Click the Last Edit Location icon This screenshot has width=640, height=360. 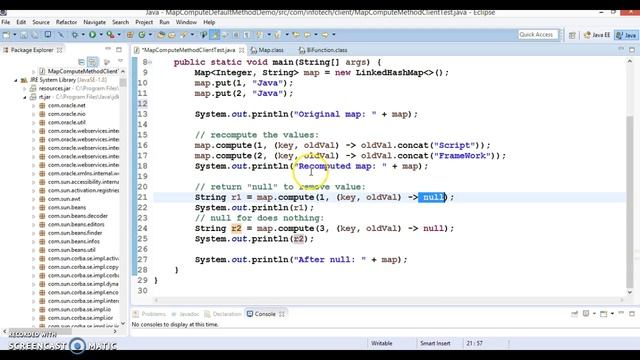point(296,35)
